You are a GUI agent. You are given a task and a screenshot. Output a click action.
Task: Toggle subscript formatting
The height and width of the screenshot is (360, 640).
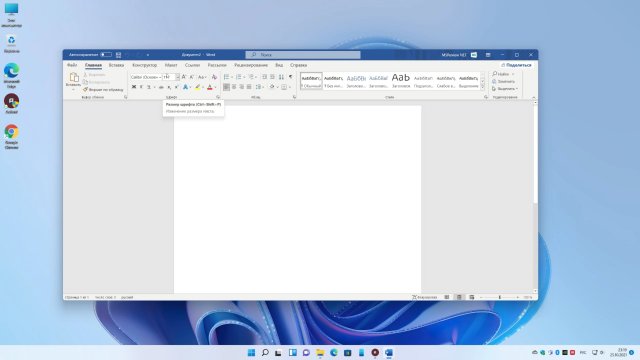pyautogui.click(x=169, y=87)
